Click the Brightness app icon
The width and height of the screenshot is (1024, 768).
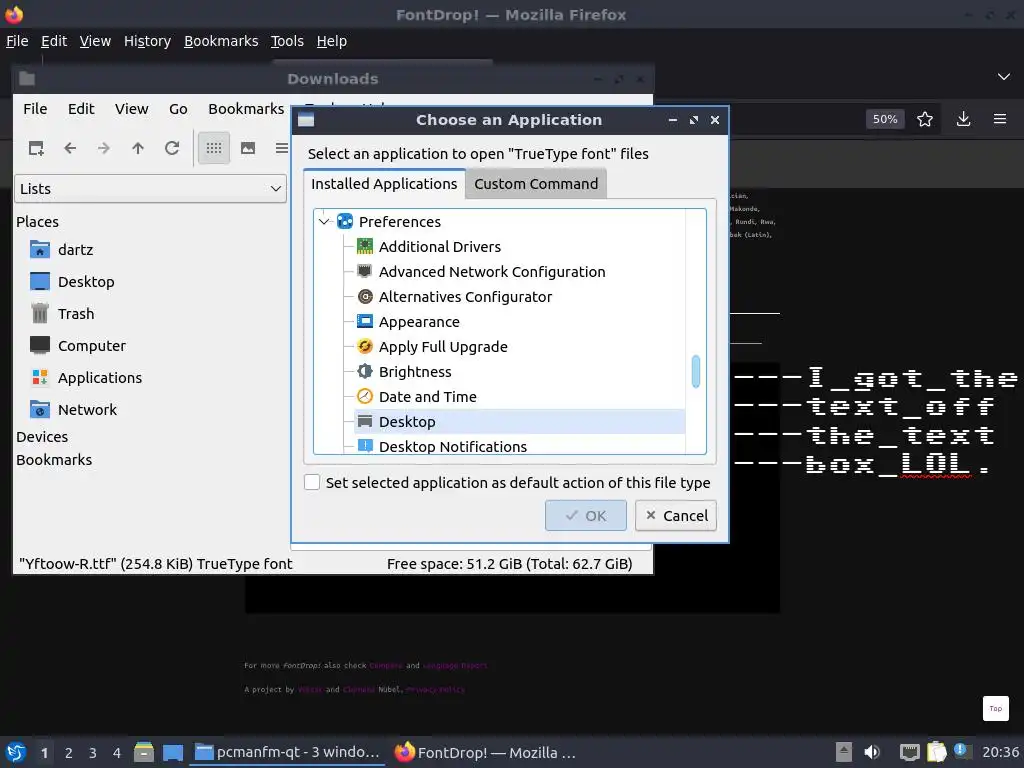pyautogui.click(x=364, y=372)
